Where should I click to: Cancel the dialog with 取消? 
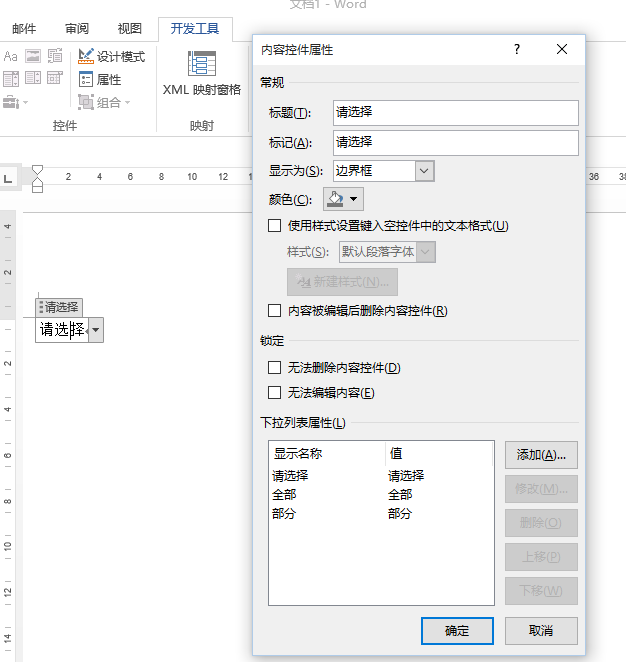pos(541,631)
